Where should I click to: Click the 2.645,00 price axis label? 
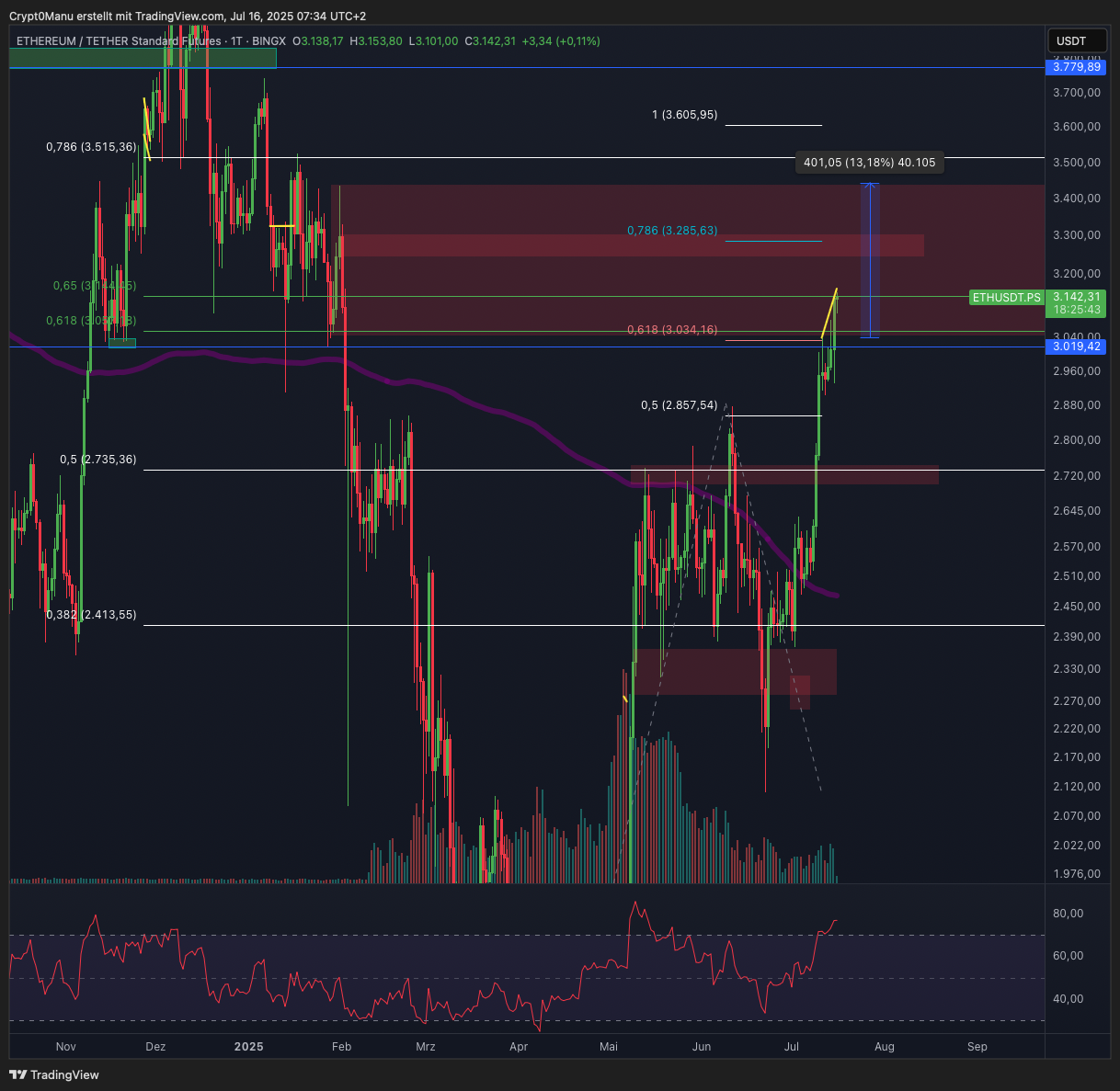[x=1077, y=511]
